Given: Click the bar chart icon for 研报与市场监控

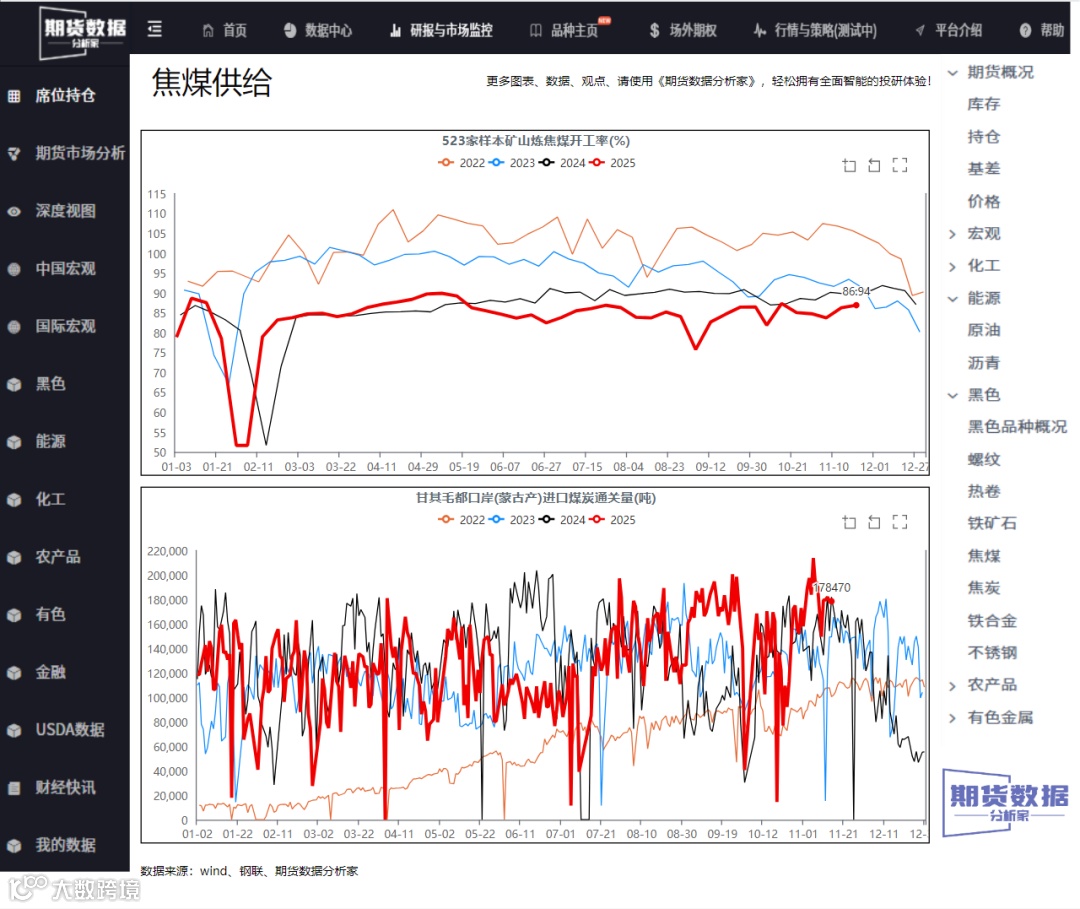Looking at the screenshot, I should point(395,30).
